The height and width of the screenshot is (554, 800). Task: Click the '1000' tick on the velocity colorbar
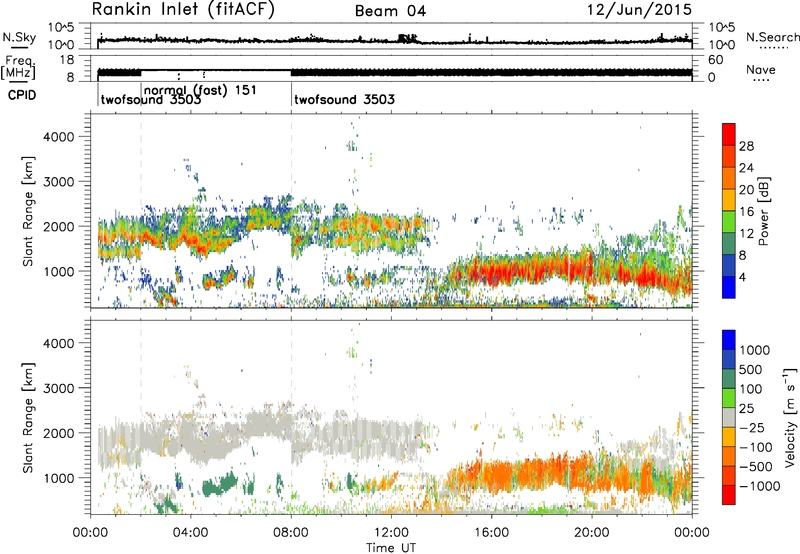755,350
